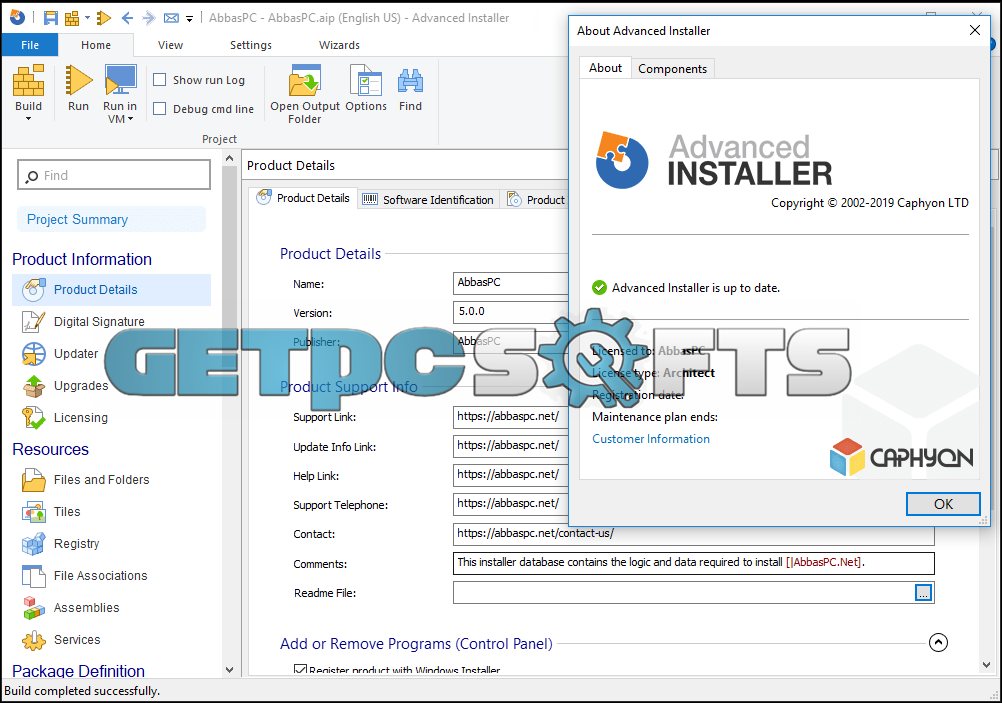Close the About Advanced Installer dialog

coord(975,30)
